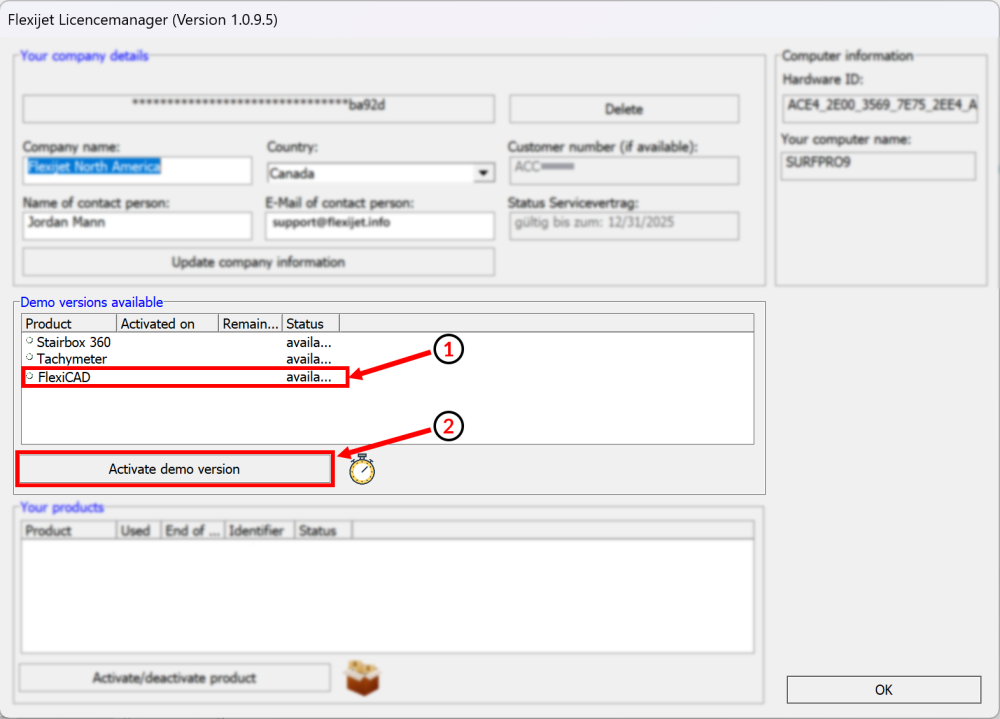1000x719 pixels.
Task: Click the Status header in demo versions list
Action: click(311, 323)
